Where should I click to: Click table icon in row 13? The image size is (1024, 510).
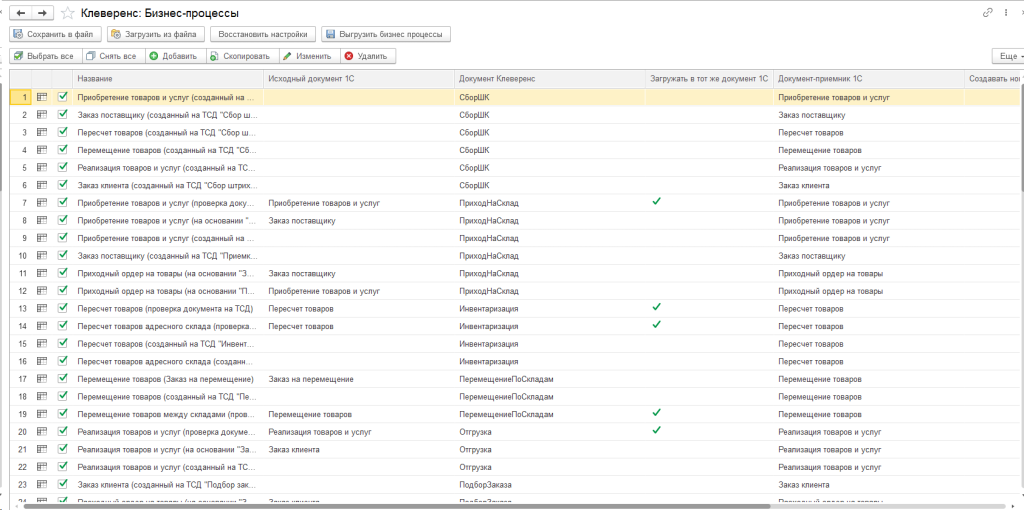(x=42, y=308)
